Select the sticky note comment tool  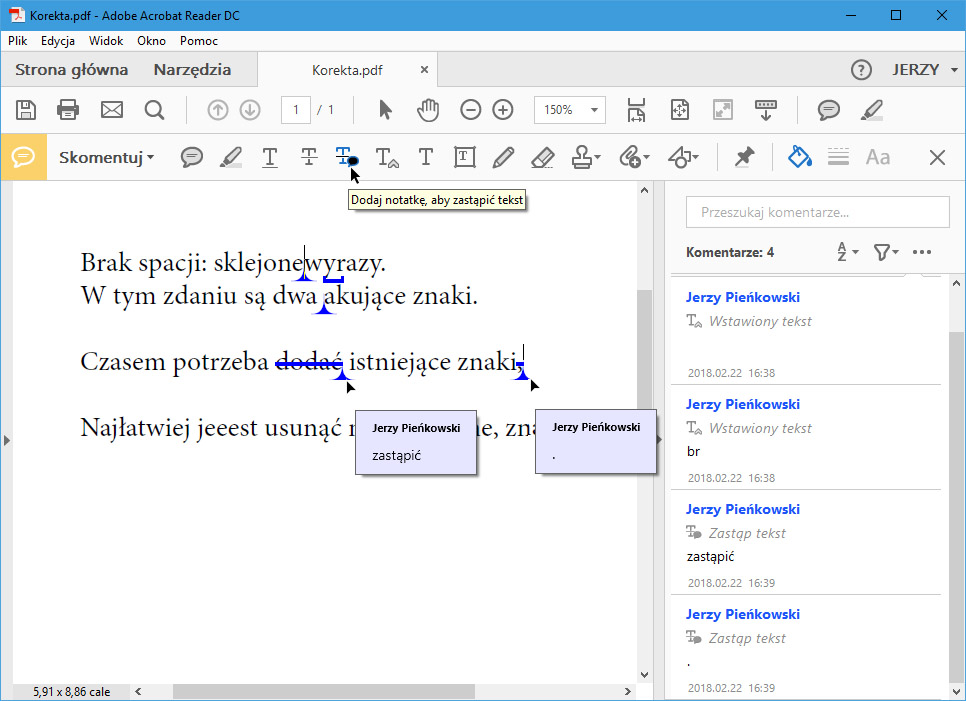pyautogui.click(x=192, y=157)
